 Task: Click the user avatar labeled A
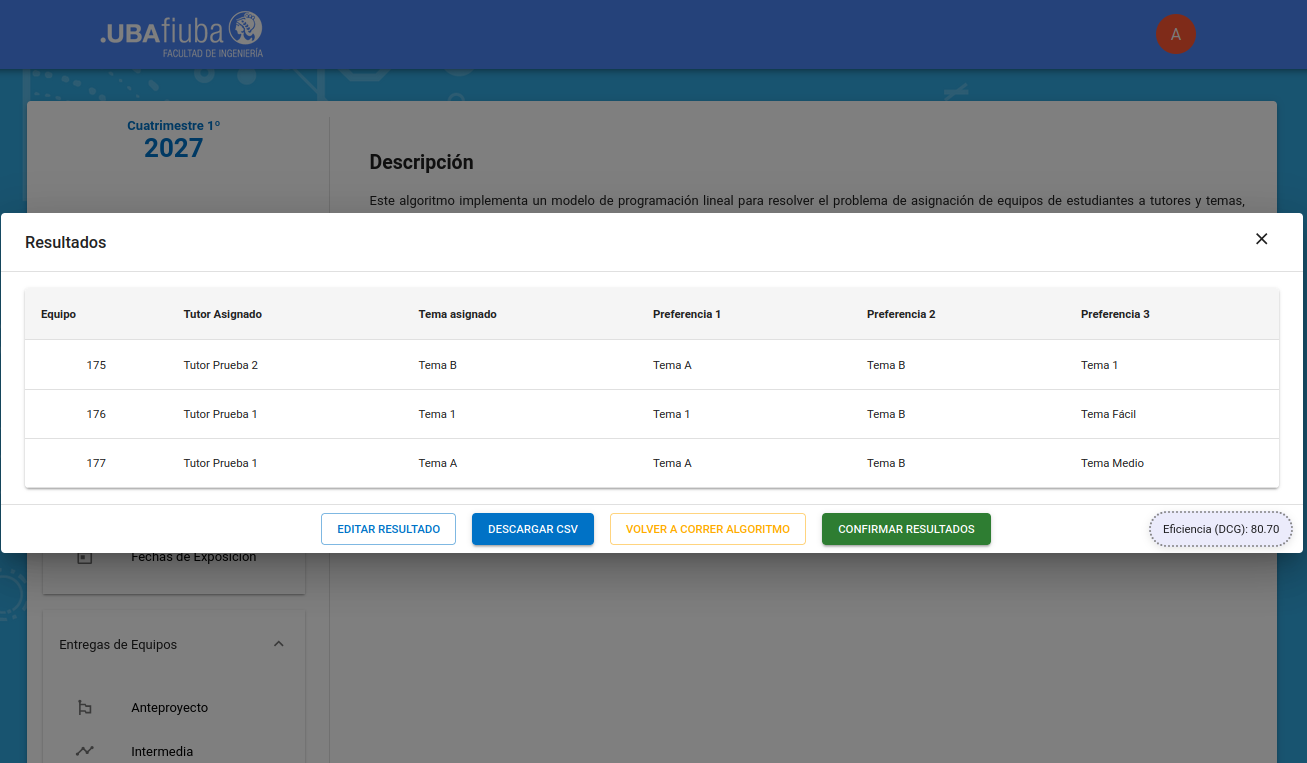pos(1175,34)
